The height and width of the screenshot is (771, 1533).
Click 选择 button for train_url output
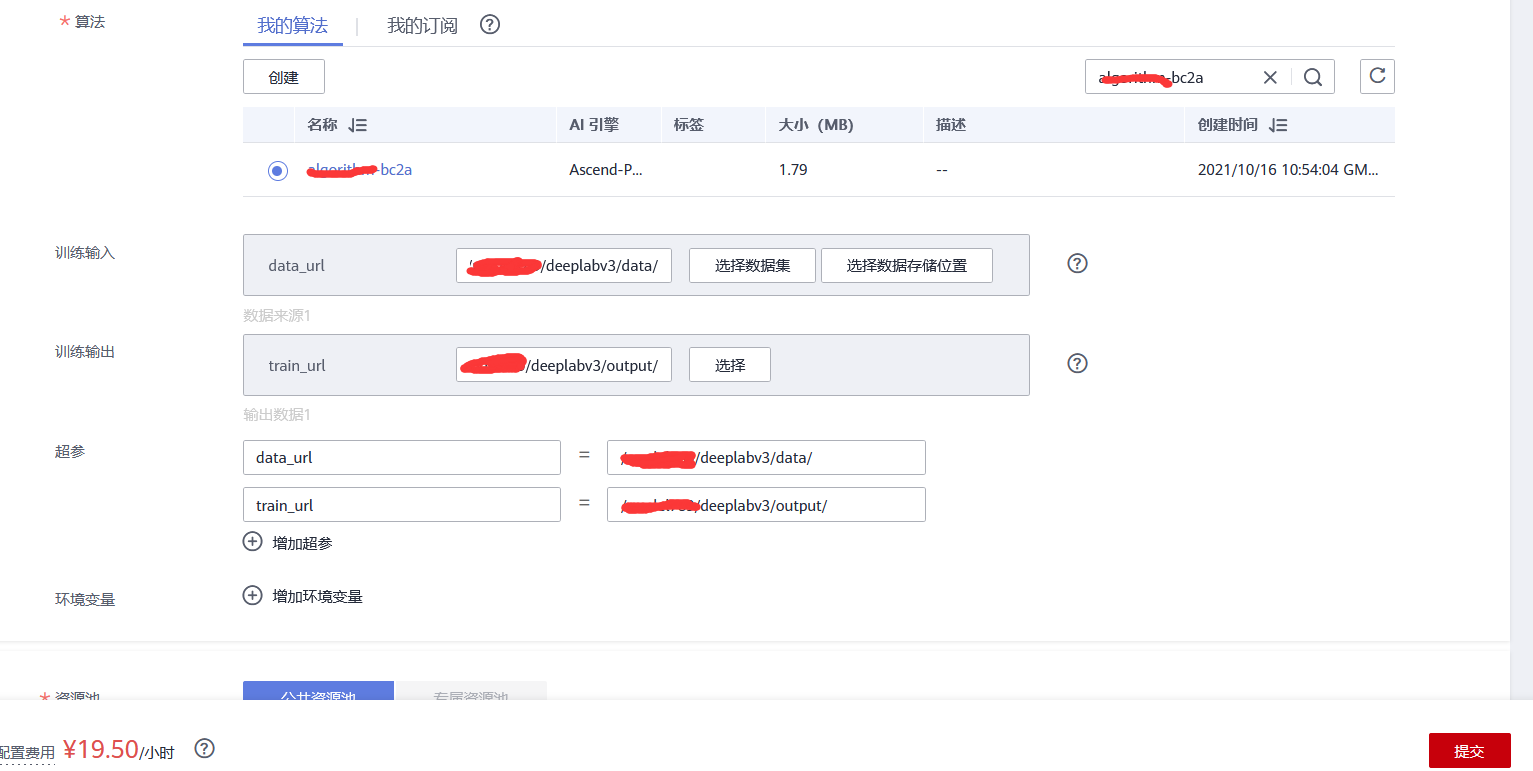pos(730,365)
